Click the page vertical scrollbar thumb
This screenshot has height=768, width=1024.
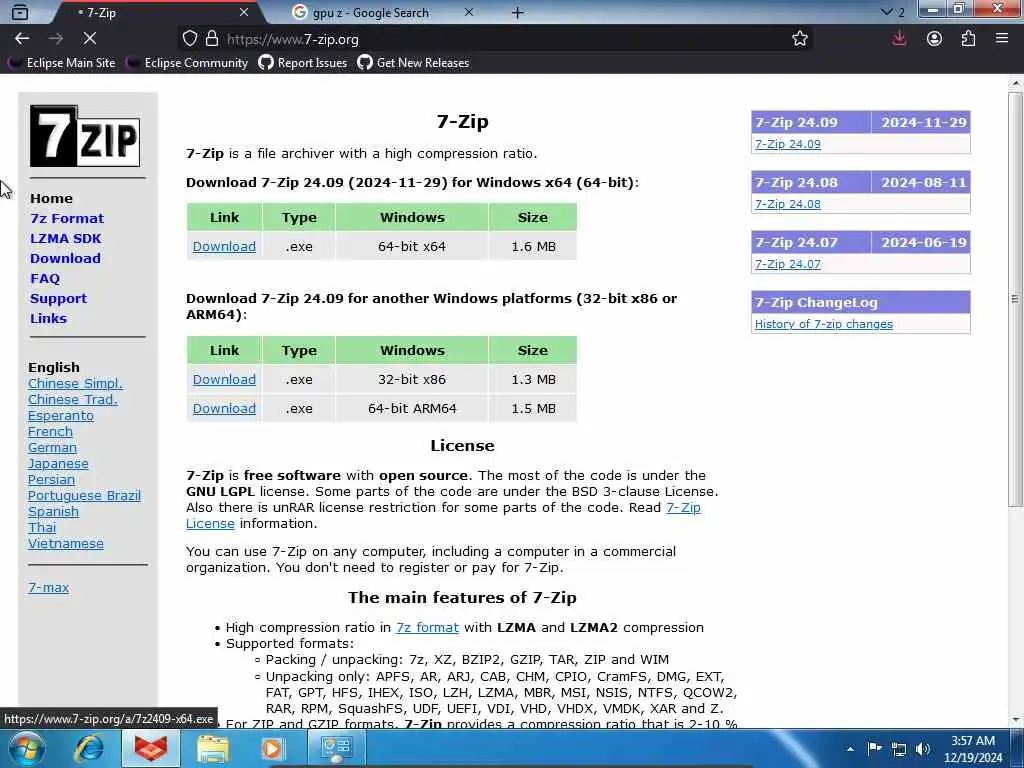1015,299
